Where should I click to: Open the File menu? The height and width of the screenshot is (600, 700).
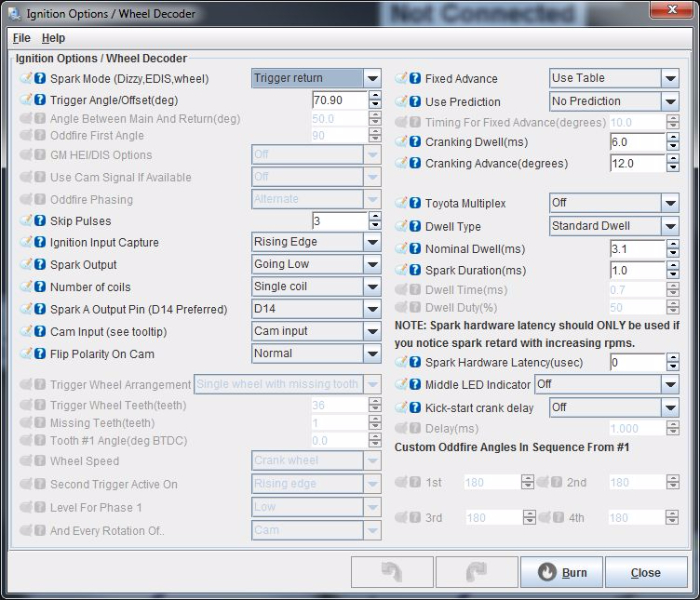tap(21, 38)
